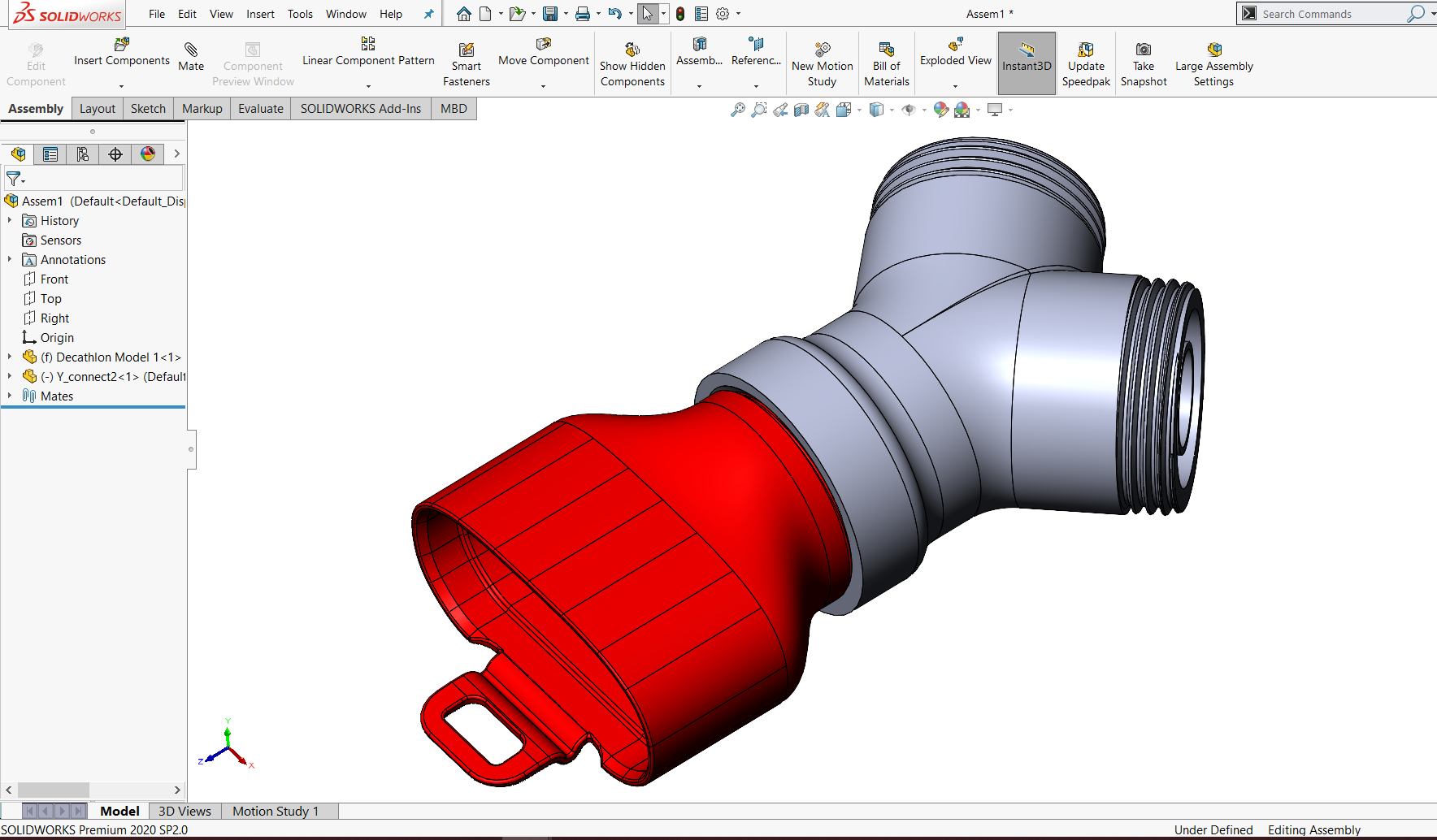Start the Mate tool
Viewport: 1437px width, 840px height.
point(191,57)
